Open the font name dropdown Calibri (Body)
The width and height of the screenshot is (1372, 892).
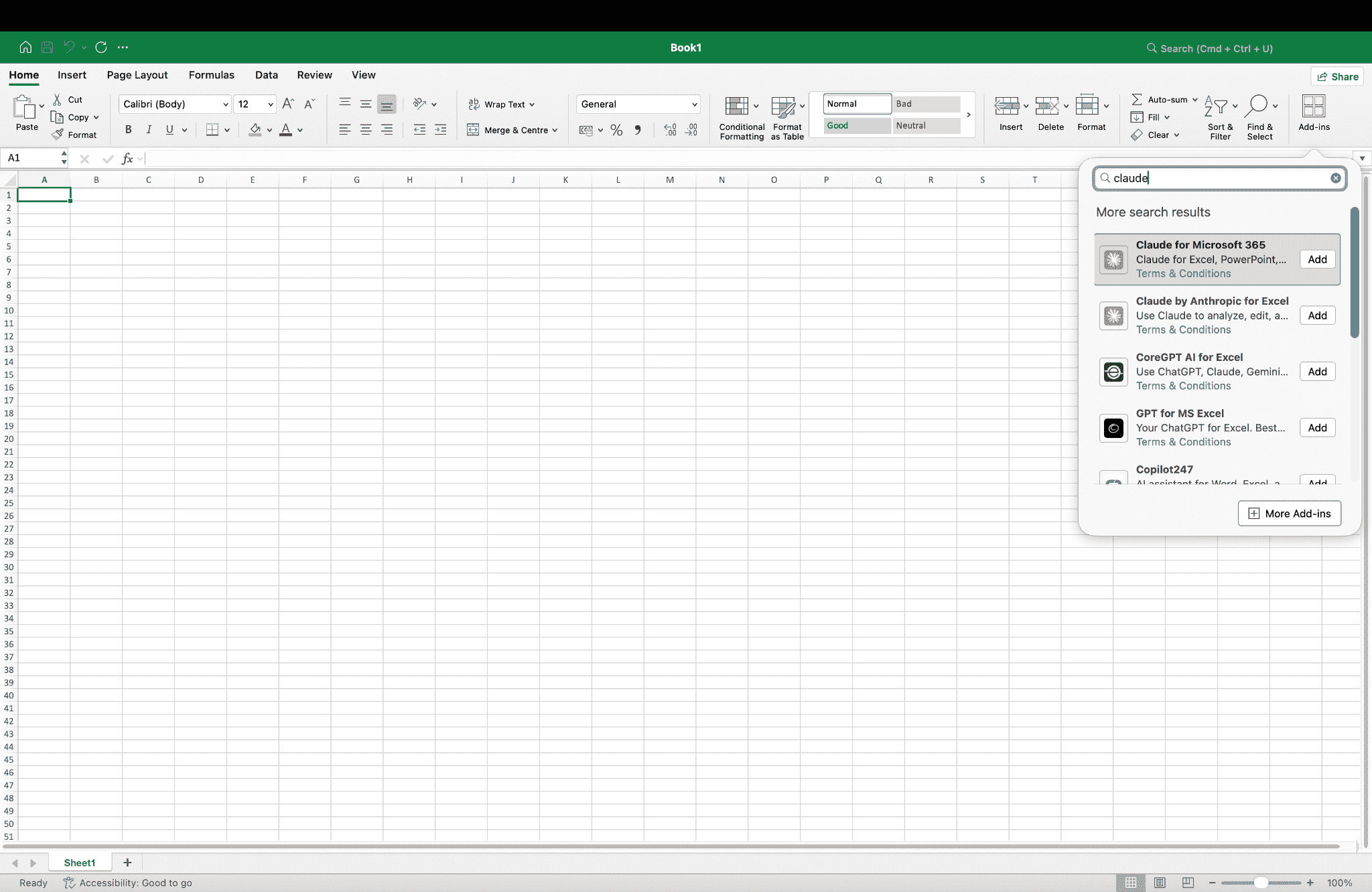click(175, 104)
